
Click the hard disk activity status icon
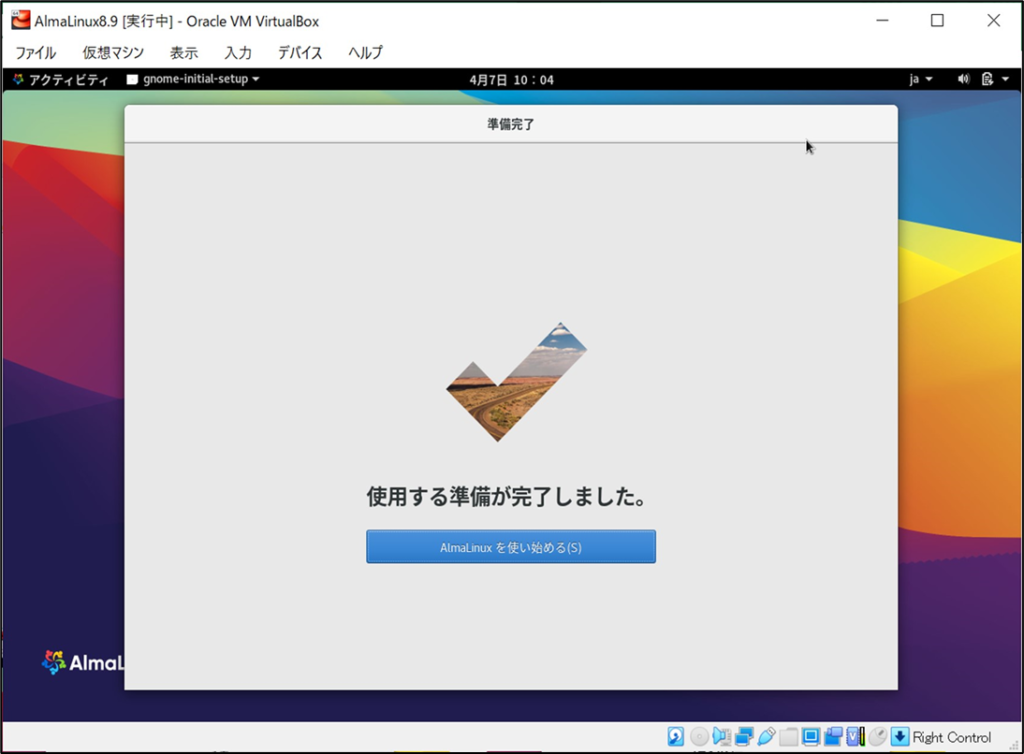tap(676, 737)
